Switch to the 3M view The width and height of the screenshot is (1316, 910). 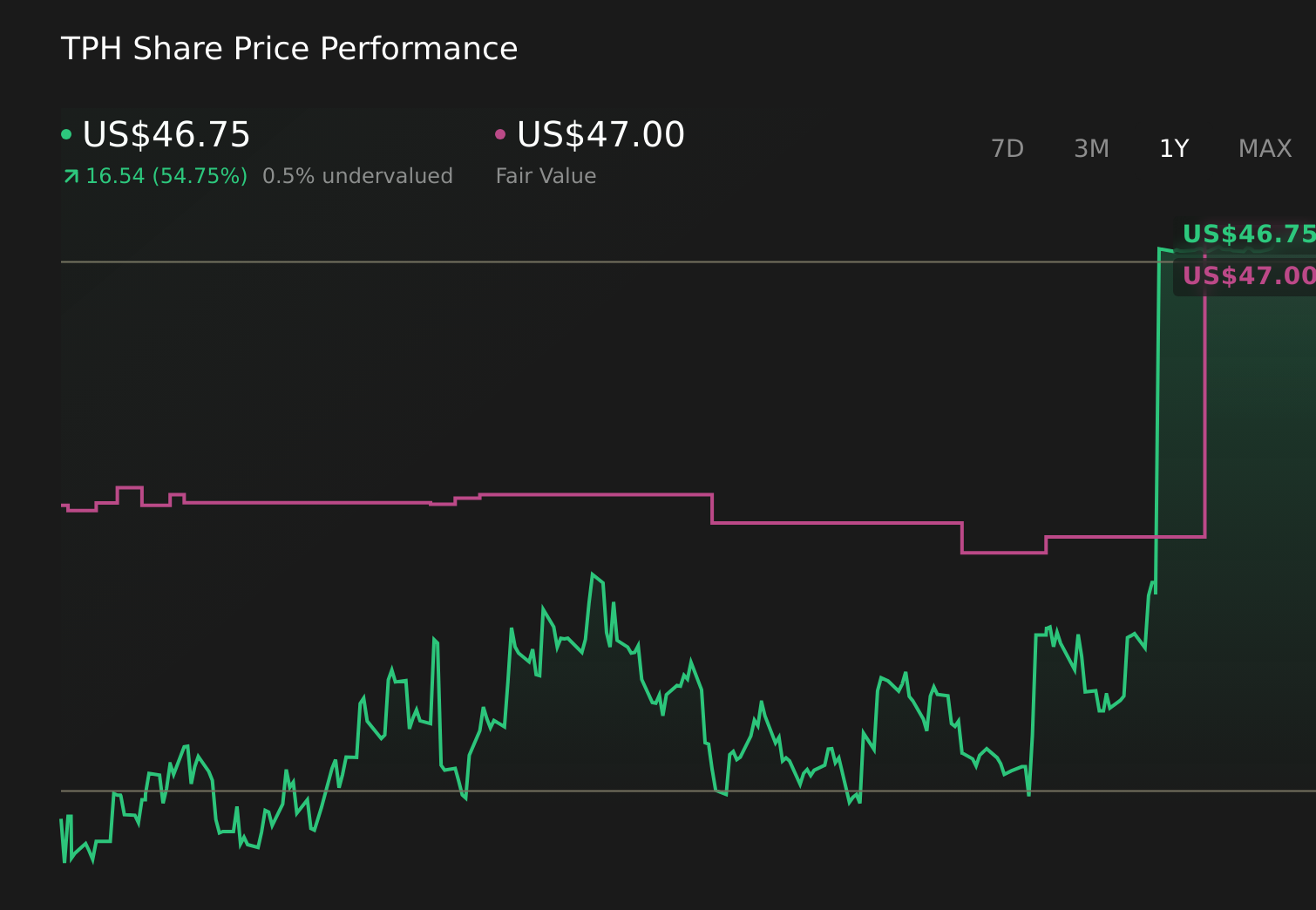coord(1090,148)
